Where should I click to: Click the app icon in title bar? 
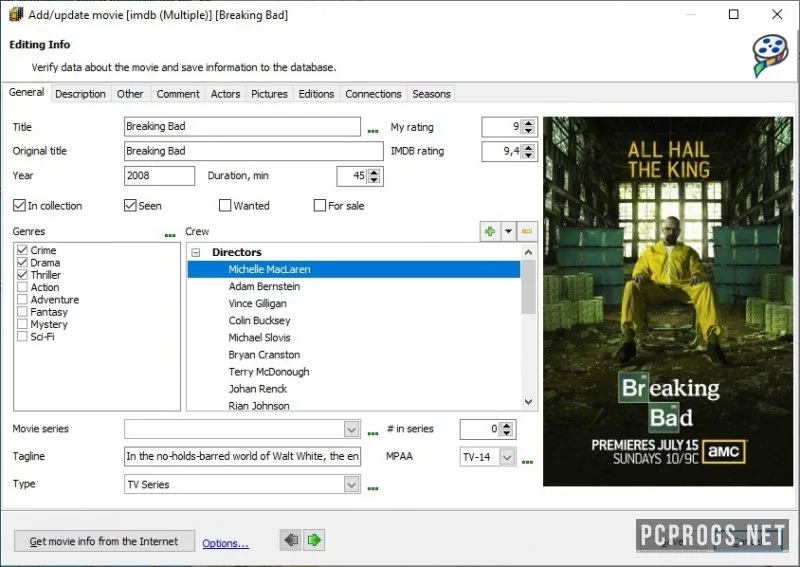pos(16,14)
